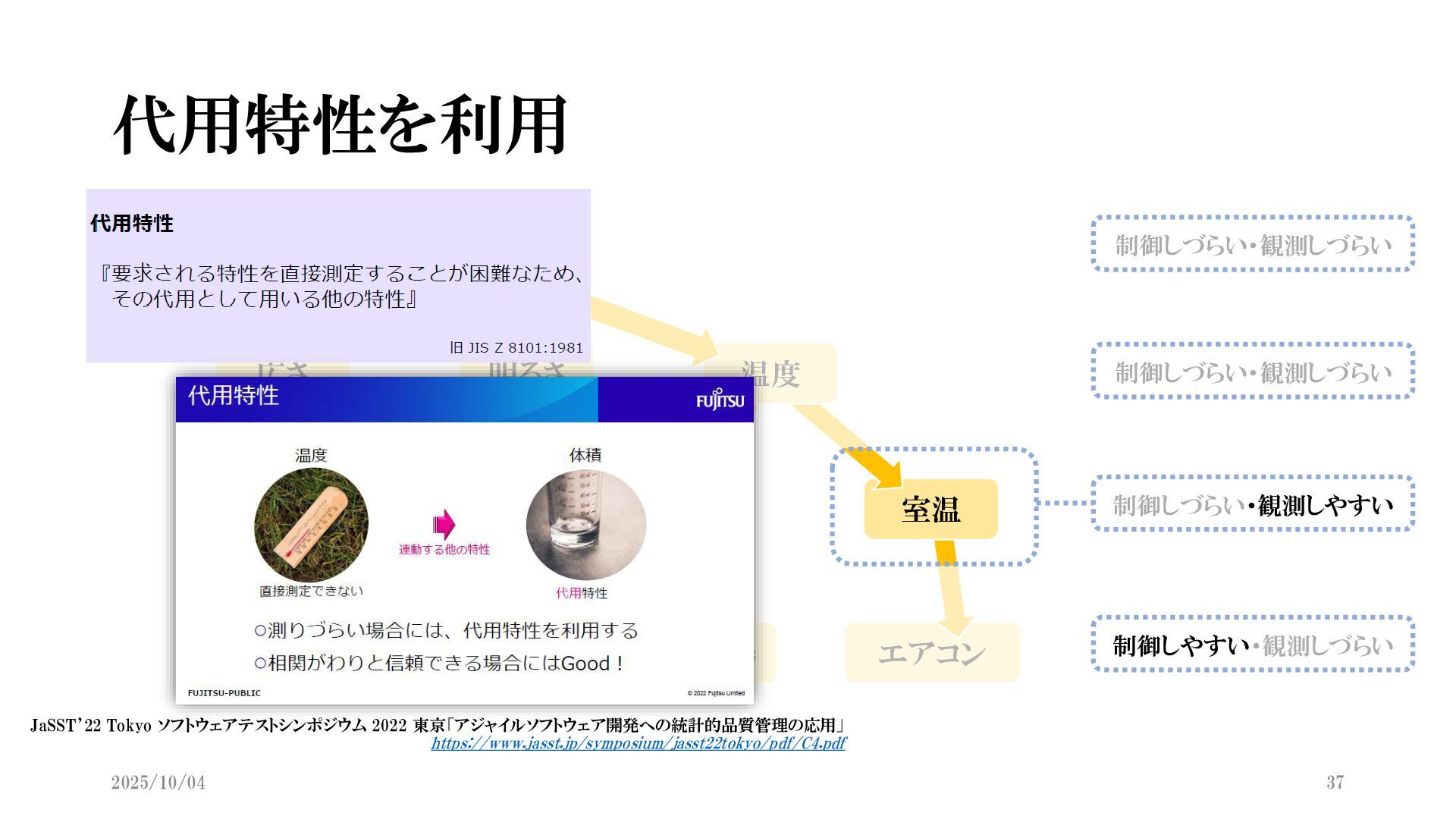Open the jasst.jp C4.pdf hyperlink
This screenshot has height=819, width=1456.
pos(638,743)
